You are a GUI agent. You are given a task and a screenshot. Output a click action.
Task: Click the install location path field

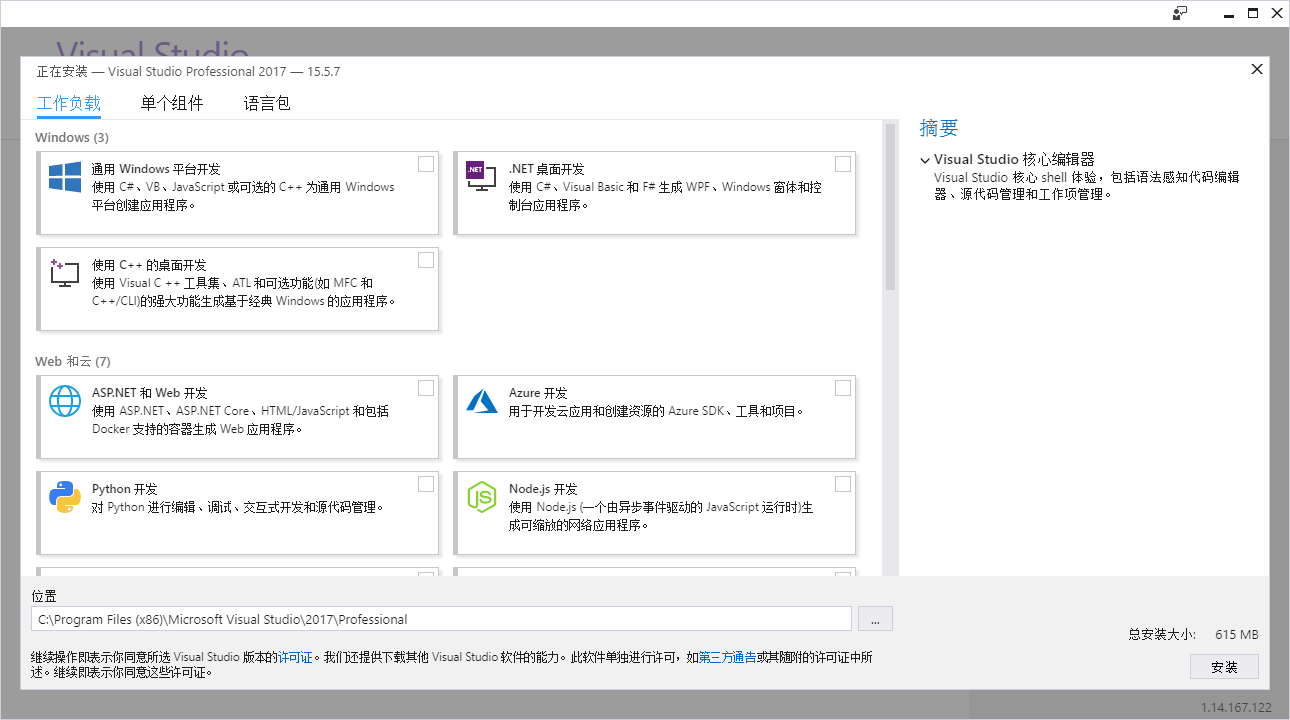click(441, 619)
